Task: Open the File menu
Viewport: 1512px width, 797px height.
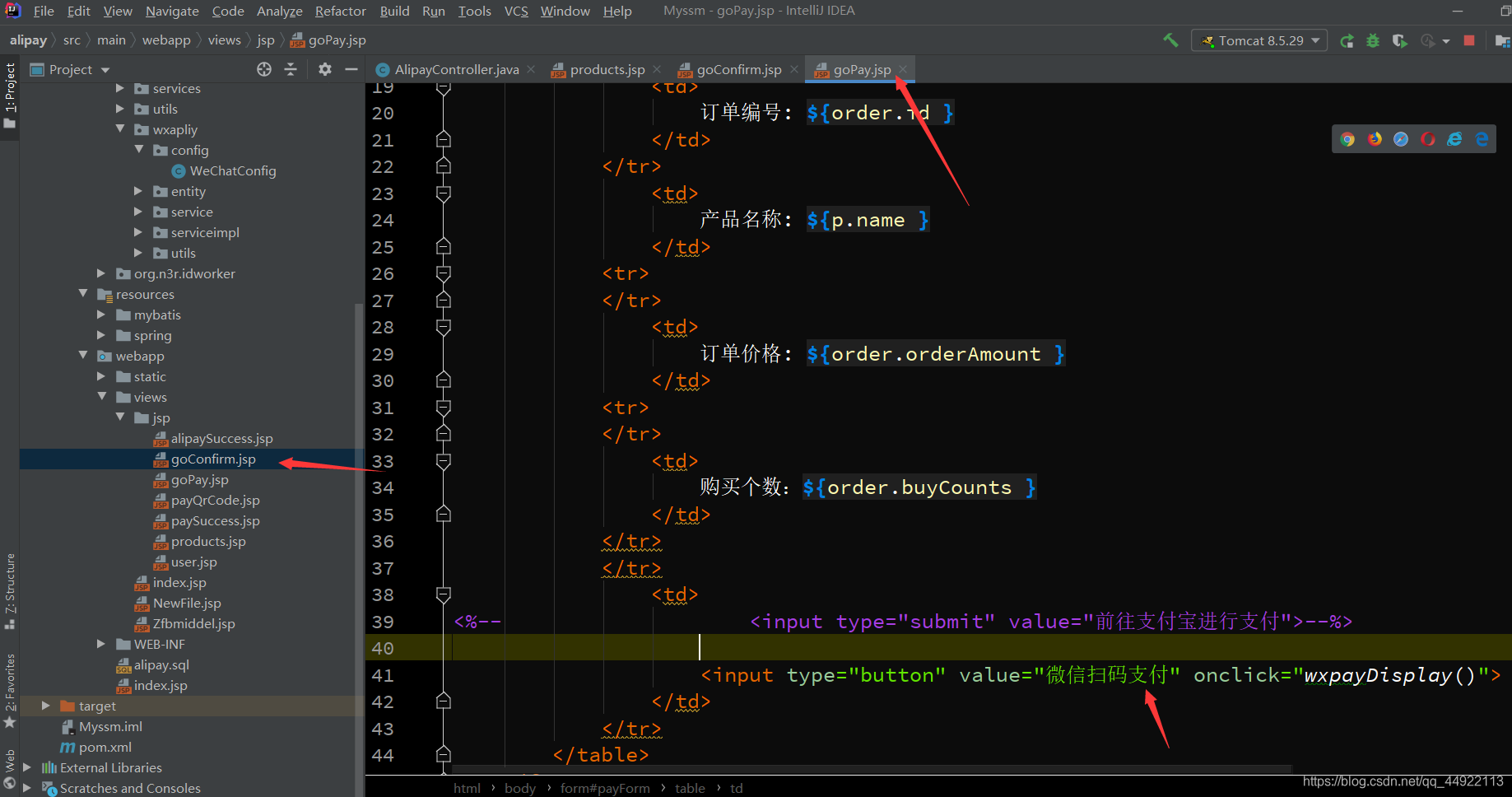Action: pyautogui.click(x=44, y=11)
